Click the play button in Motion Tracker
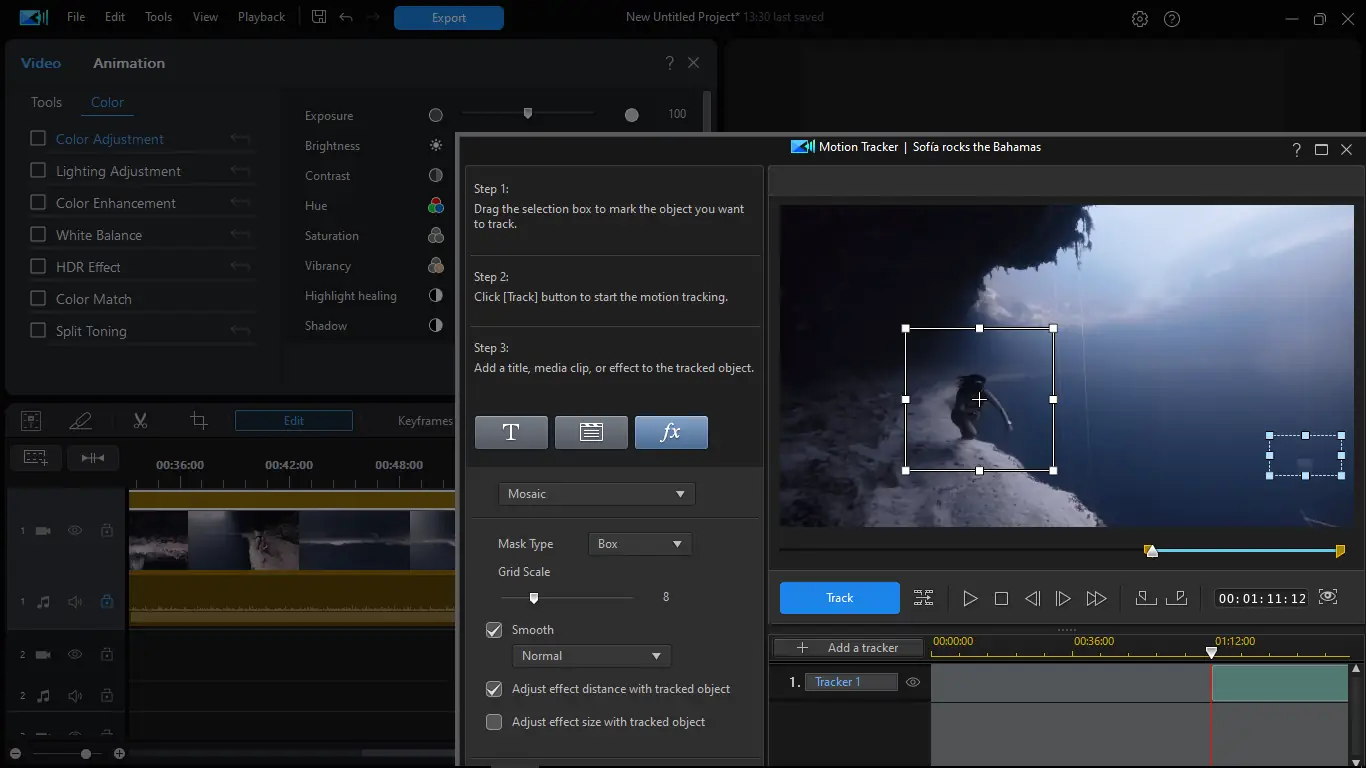Image resolution: width=1366 pixels, height=768 pixels. point(970,598)
